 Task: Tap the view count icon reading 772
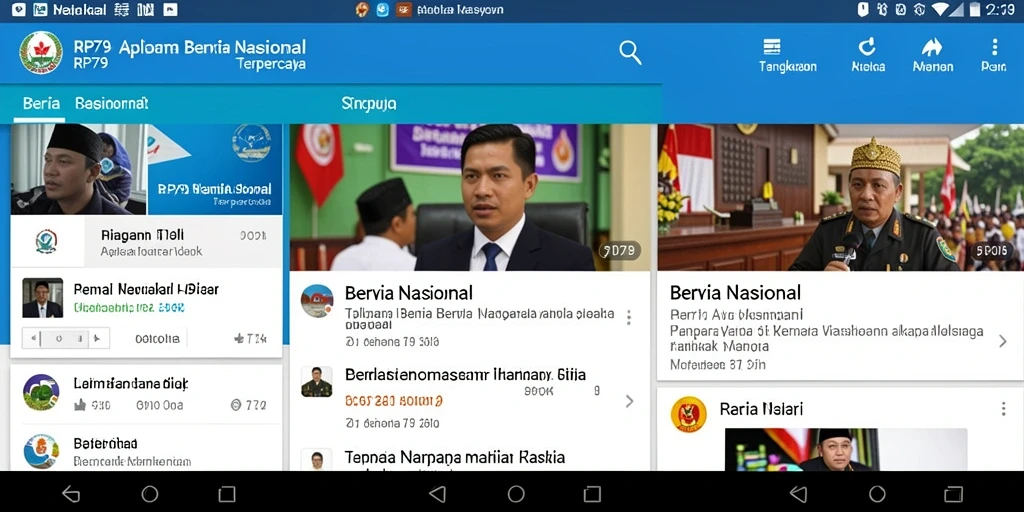236,406
